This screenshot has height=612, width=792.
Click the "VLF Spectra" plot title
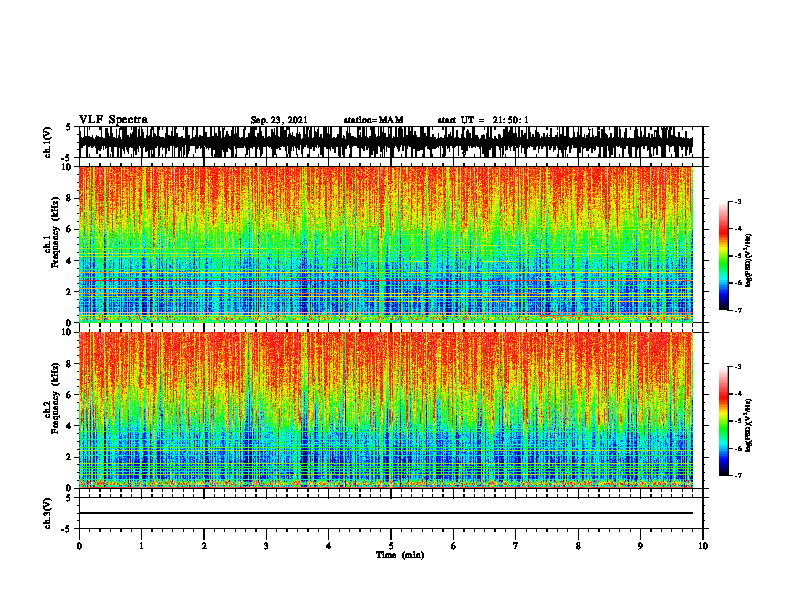point(113,120)
